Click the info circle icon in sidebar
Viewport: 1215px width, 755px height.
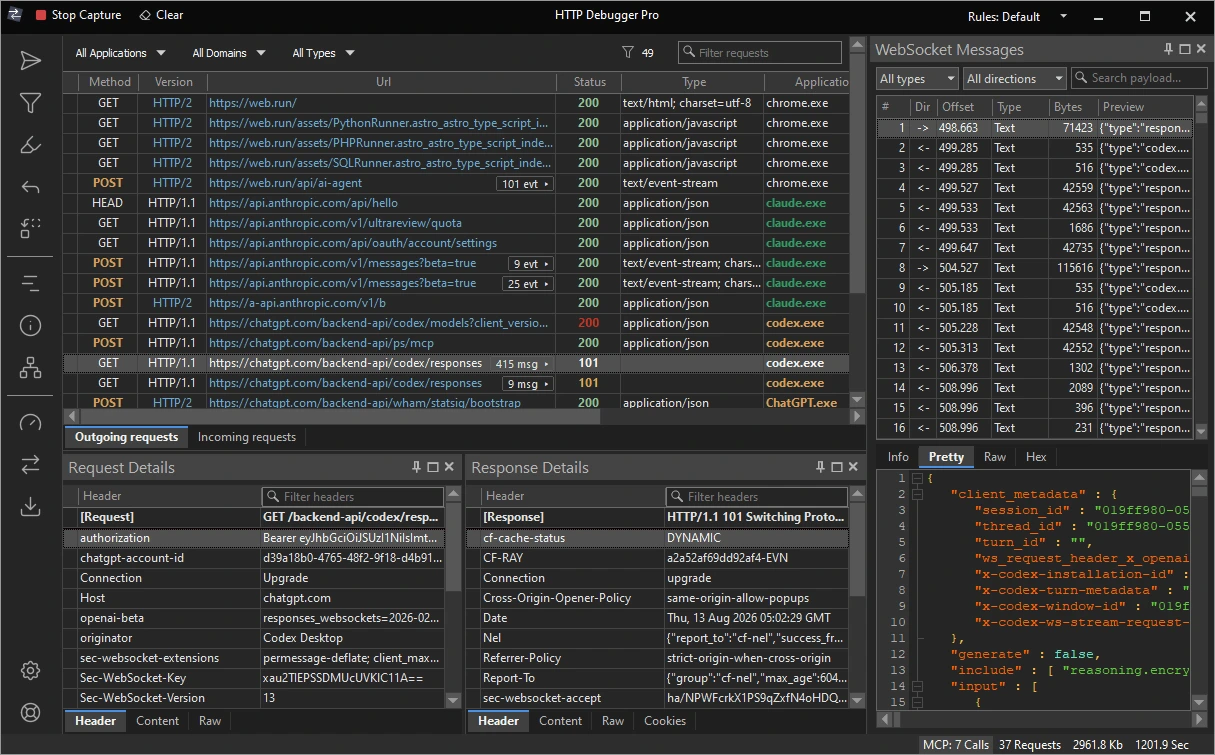point(30,325)
